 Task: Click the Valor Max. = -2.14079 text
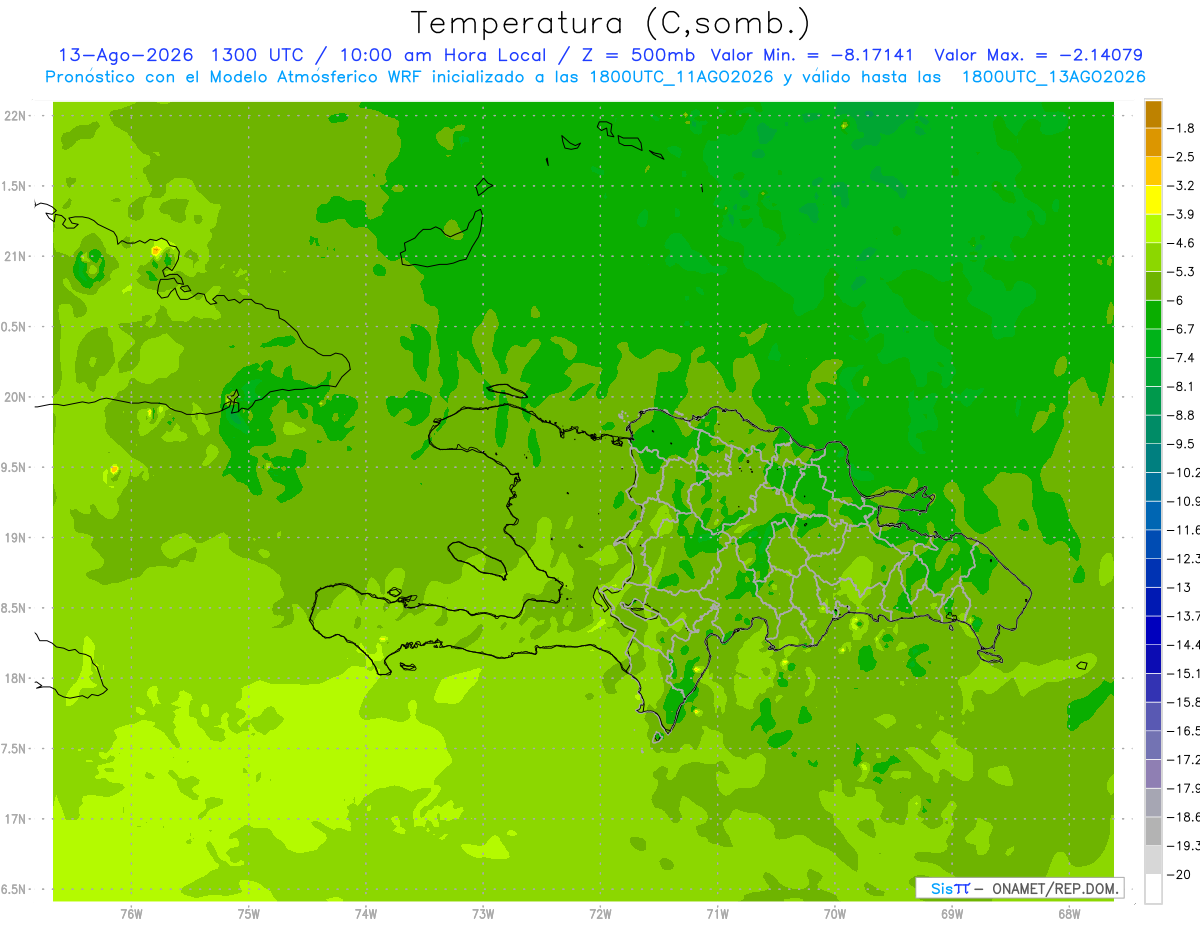(1038, 55)
